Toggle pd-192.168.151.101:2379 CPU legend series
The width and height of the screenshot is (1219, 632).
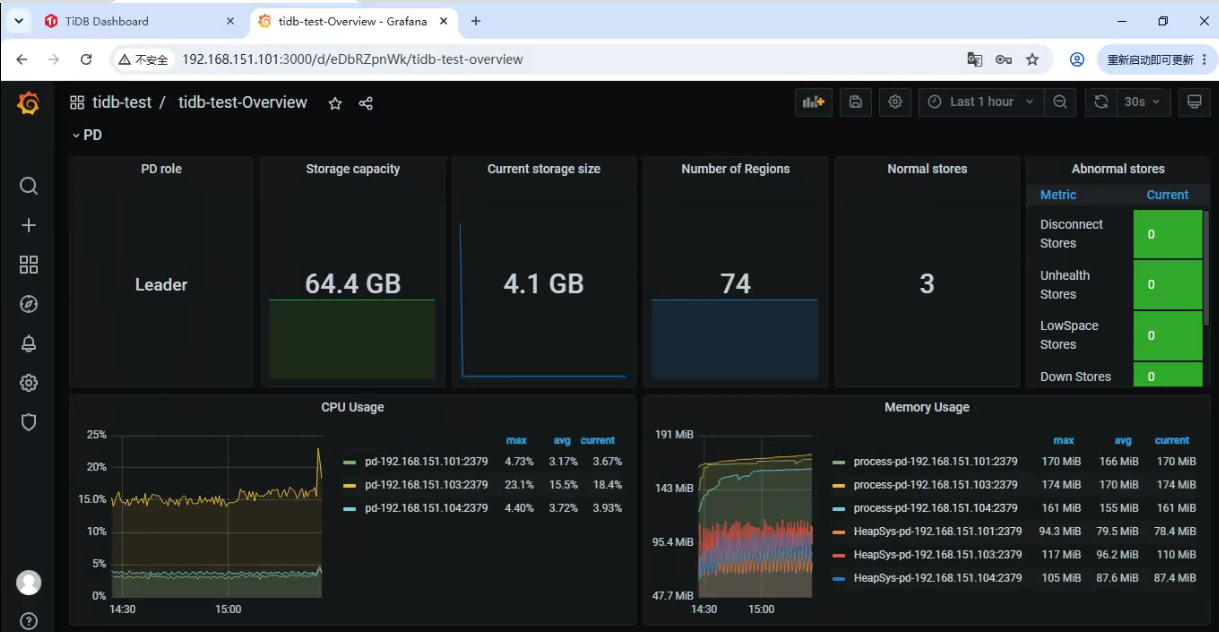(x=426, y=462)
